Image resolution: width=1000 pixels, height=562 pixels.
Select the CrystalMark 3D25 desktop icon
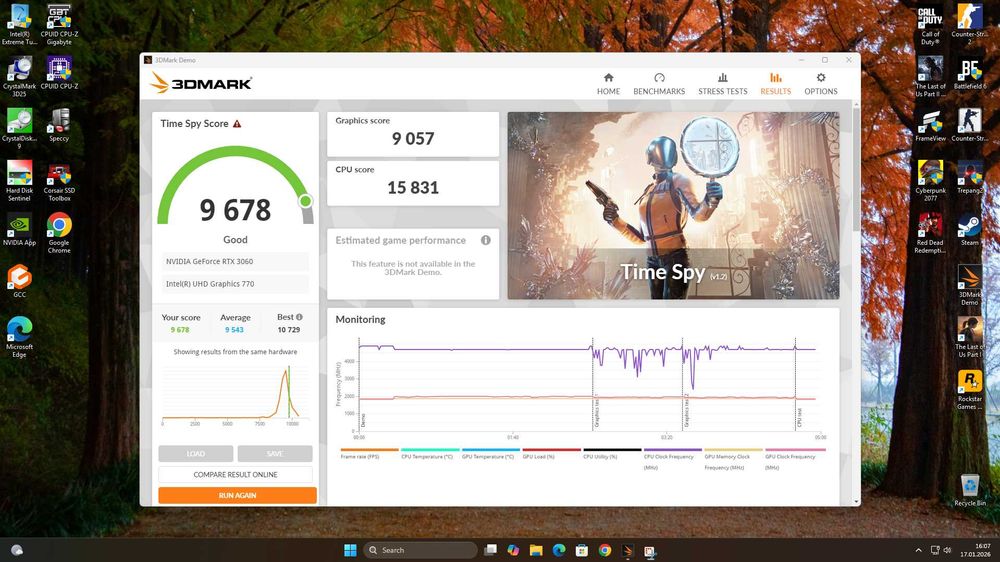(x=19, y=77)
